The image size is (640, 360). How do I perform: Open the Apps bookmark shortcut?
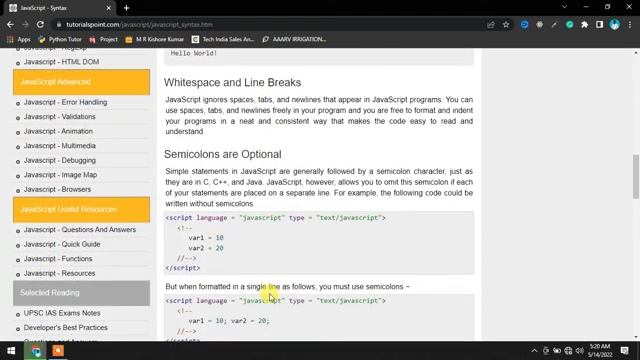tap(19, 39)
